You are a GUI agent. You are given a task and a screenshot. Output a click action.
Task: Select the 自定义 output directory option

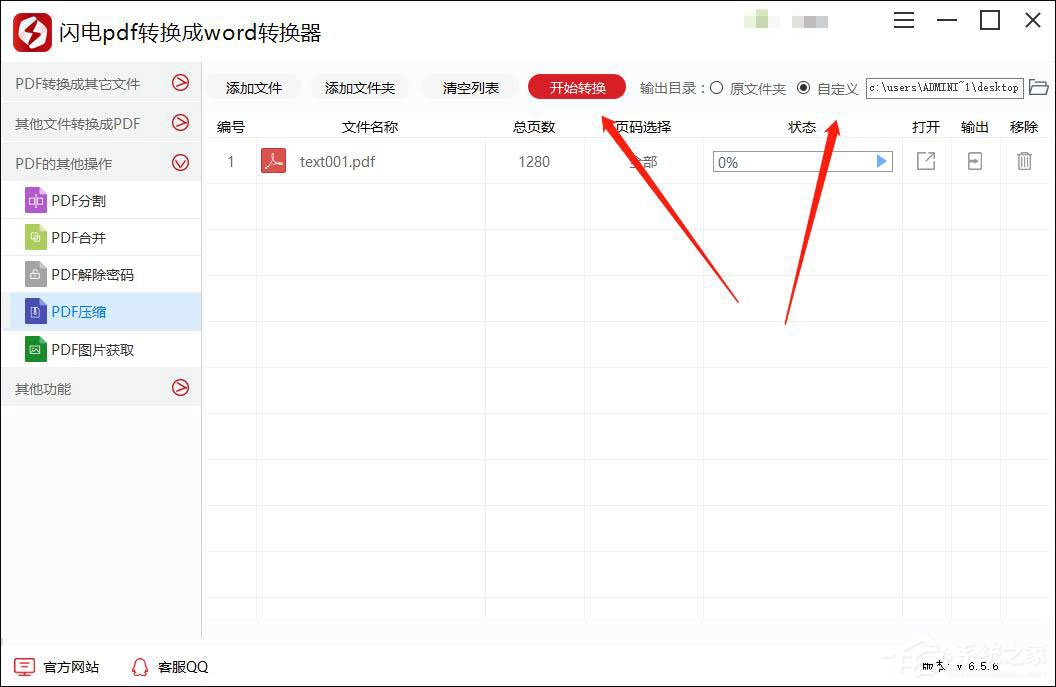click(804, 88)
